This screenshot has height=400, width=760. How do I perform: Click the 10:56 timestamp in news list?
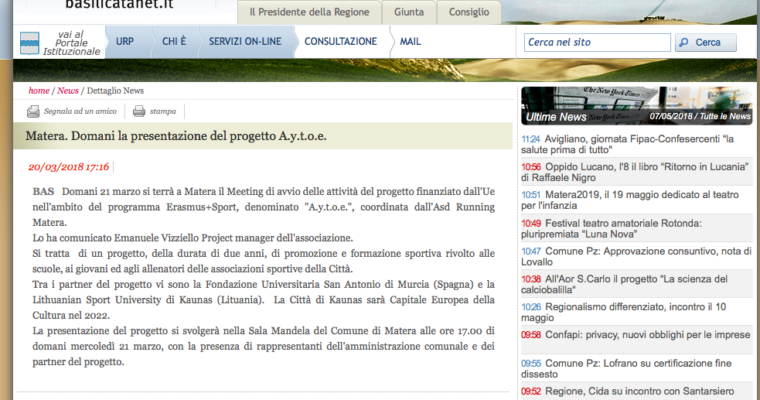click(x=531, y=167)
